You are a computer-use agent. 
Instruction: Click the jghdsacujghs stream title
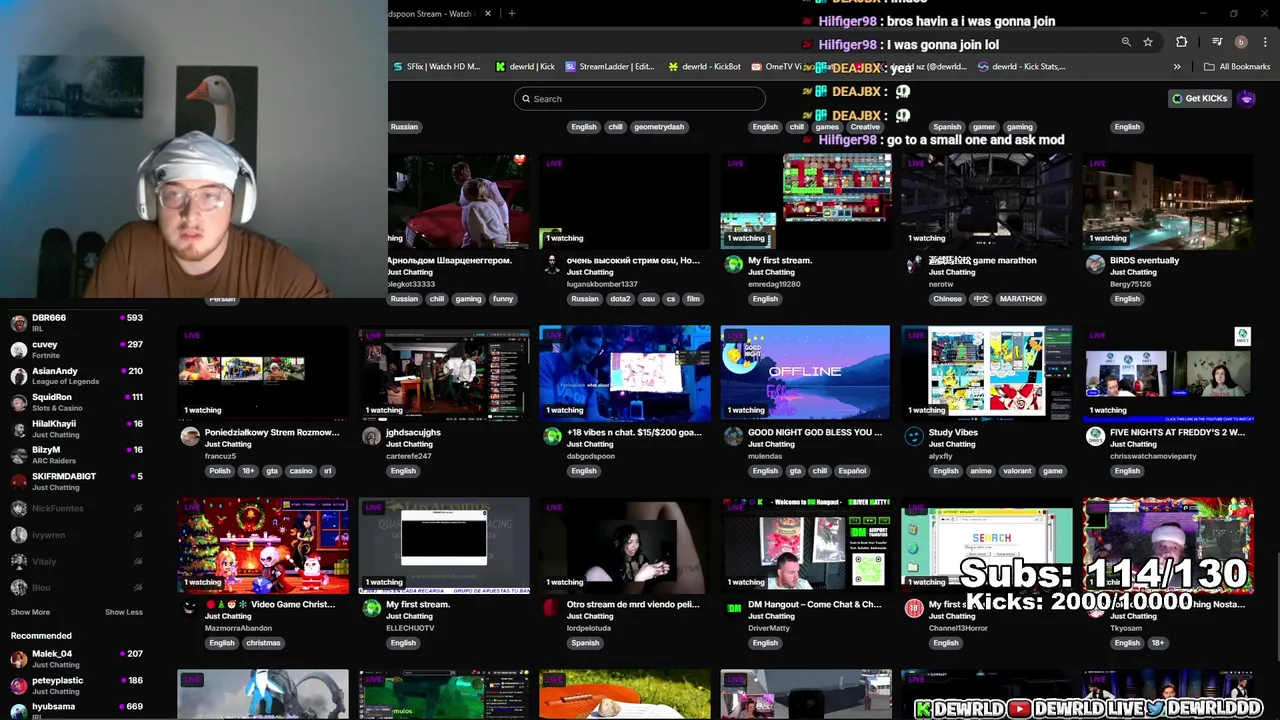pos(413,433)
